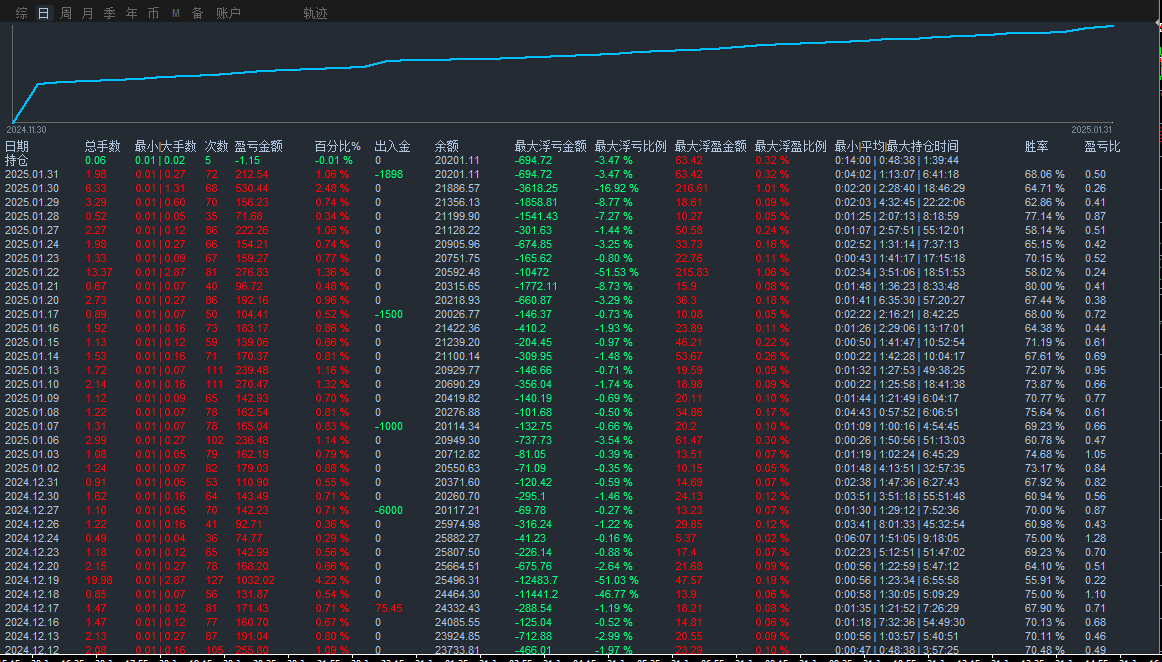Open the 备 tab
The height and width of the screenshot is (662, 1162).
click(197, 13)
